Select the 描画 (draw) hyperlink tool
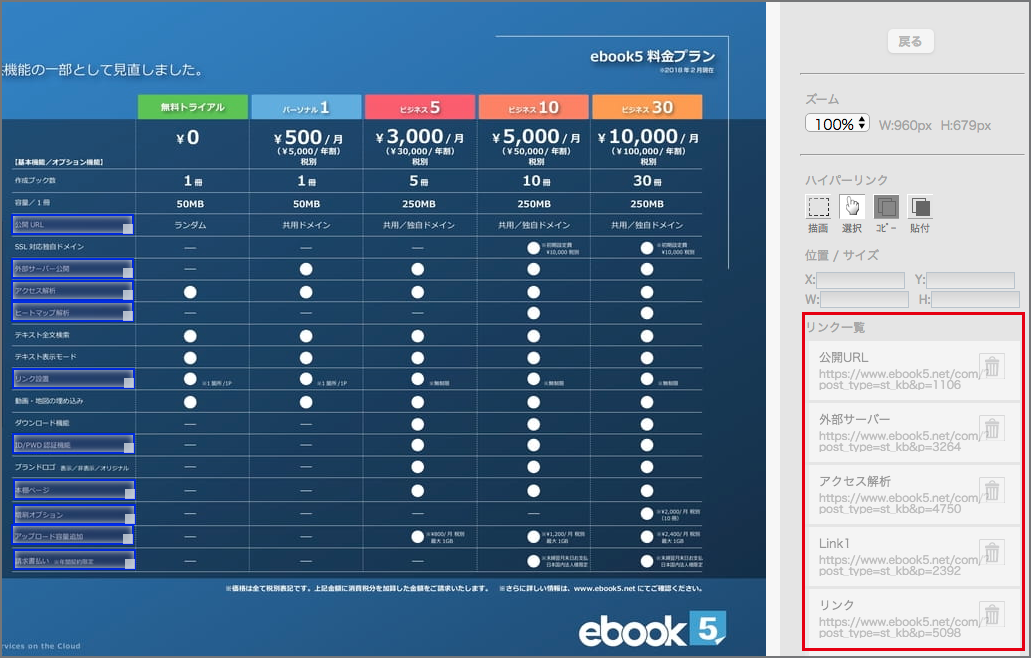The width and height of the screenshot is (1031, 658). click(x=818, y=207)
